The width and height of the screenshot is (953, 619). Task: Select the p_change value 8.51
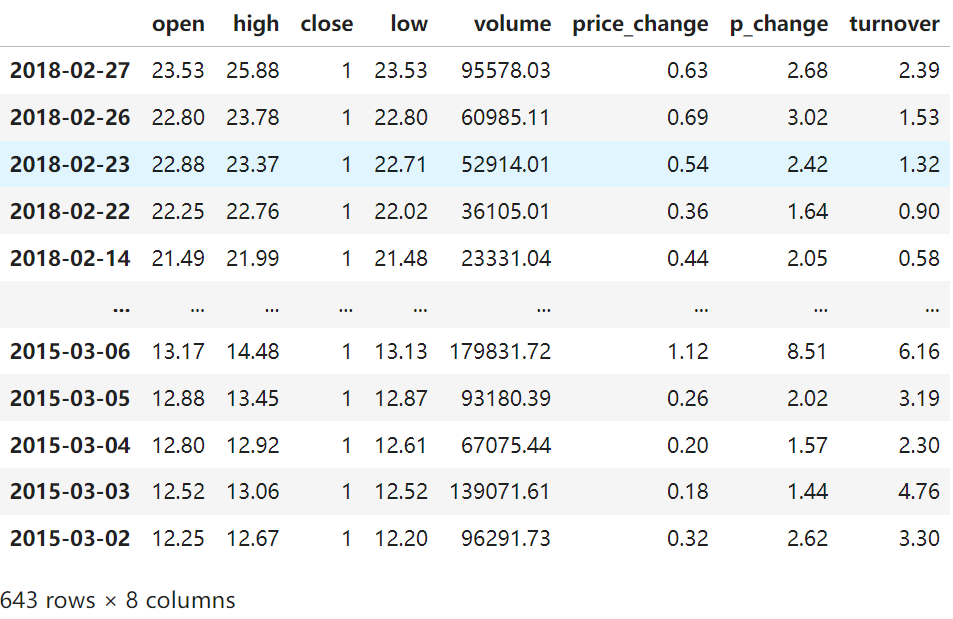806,351
